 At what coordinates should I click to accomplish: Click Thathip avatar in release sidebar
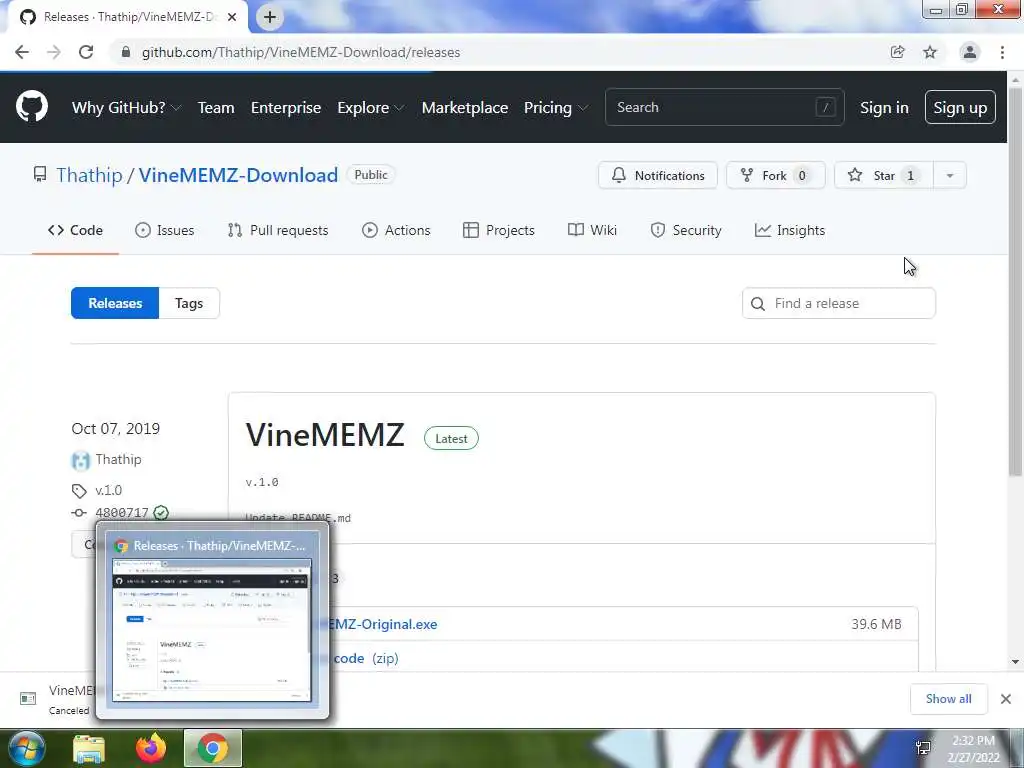(x=80, y=460)
